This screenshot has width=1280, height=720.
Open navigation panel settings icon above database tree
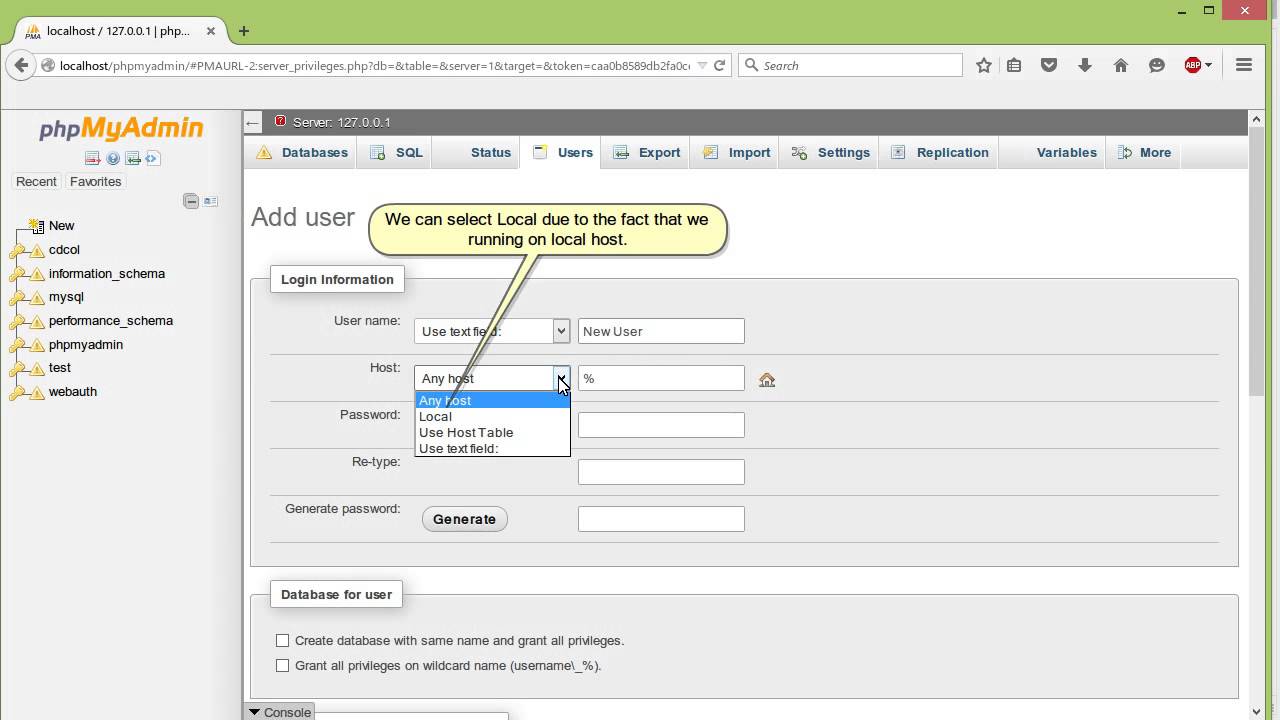click(x=211, y=199)
